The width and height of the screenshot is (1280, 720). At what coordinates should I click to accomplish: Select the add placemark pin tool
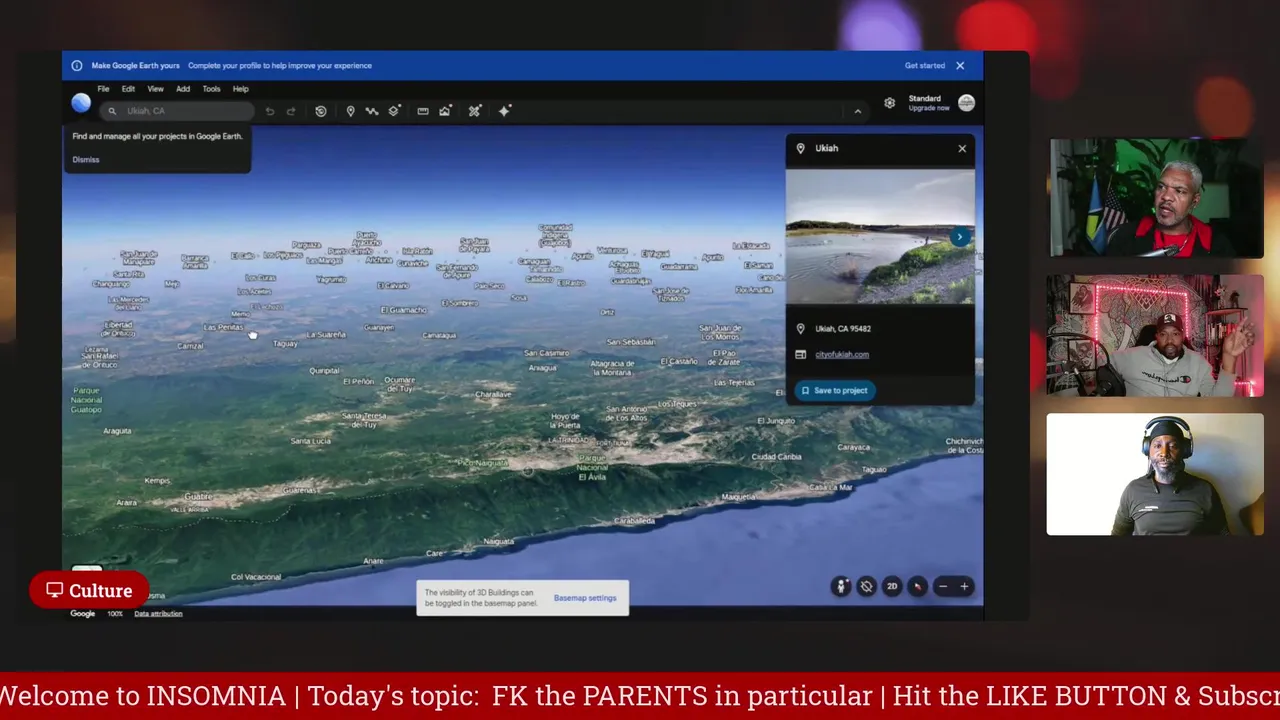click(350, 111)
